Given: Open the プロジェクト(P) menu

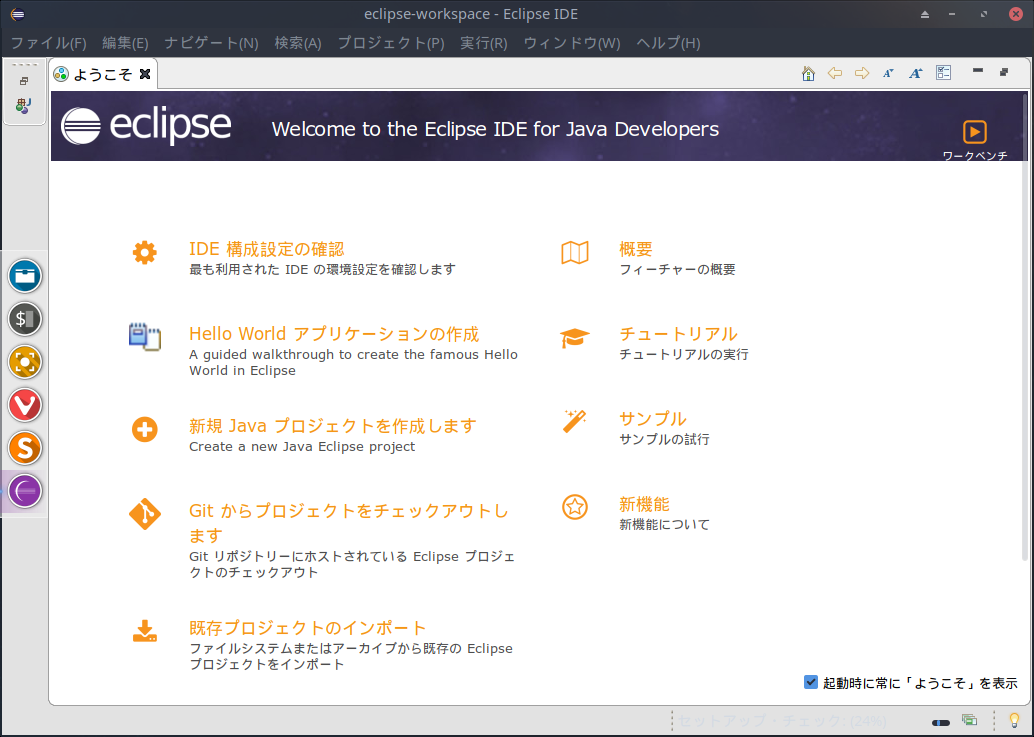Looking at the screenshot, I should tap(391, 43).
